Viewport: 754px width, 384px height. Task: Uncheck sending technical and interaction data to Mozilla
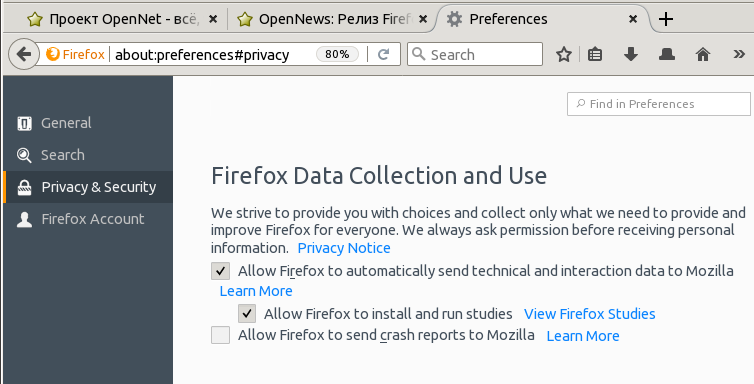point(220,271)
